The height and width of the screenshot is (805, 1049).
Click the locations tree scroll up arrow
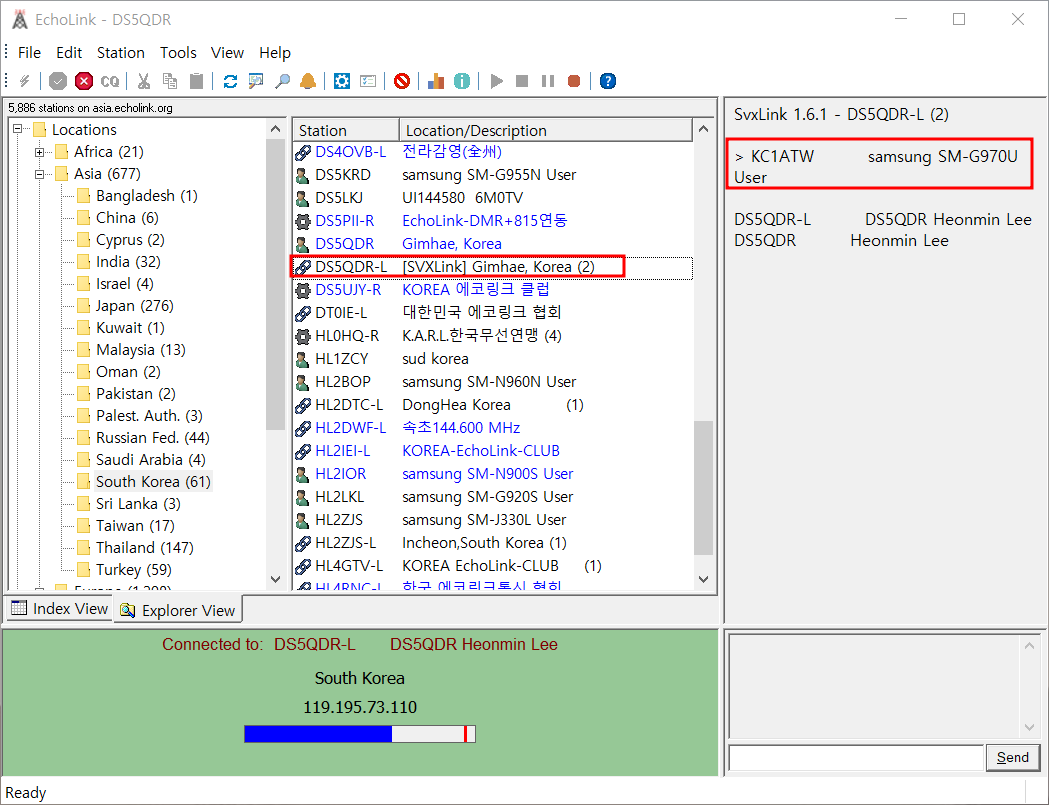pyautogui.click(x=276, y=128)
